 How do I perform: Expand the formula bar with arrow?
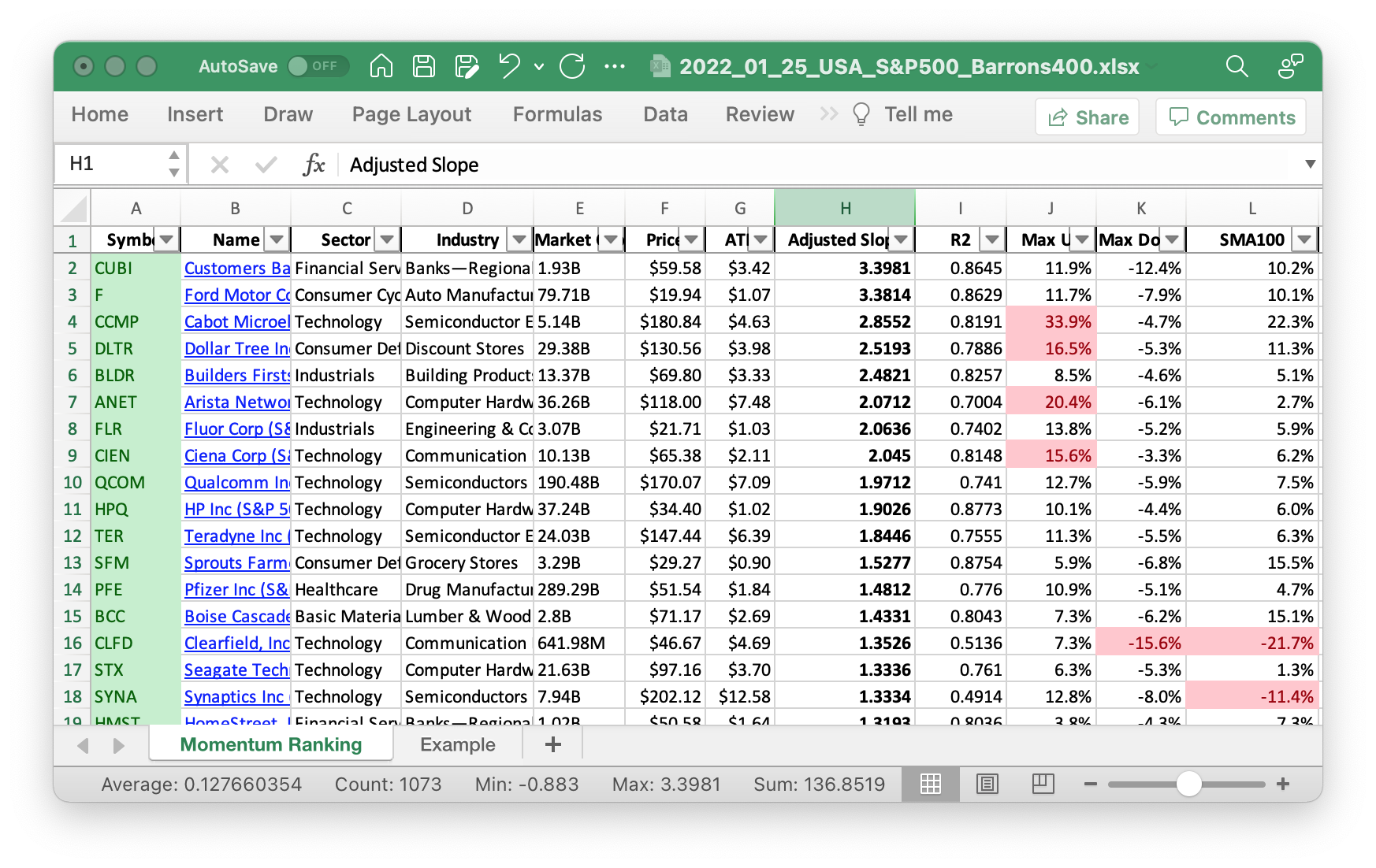[1310, 164]
